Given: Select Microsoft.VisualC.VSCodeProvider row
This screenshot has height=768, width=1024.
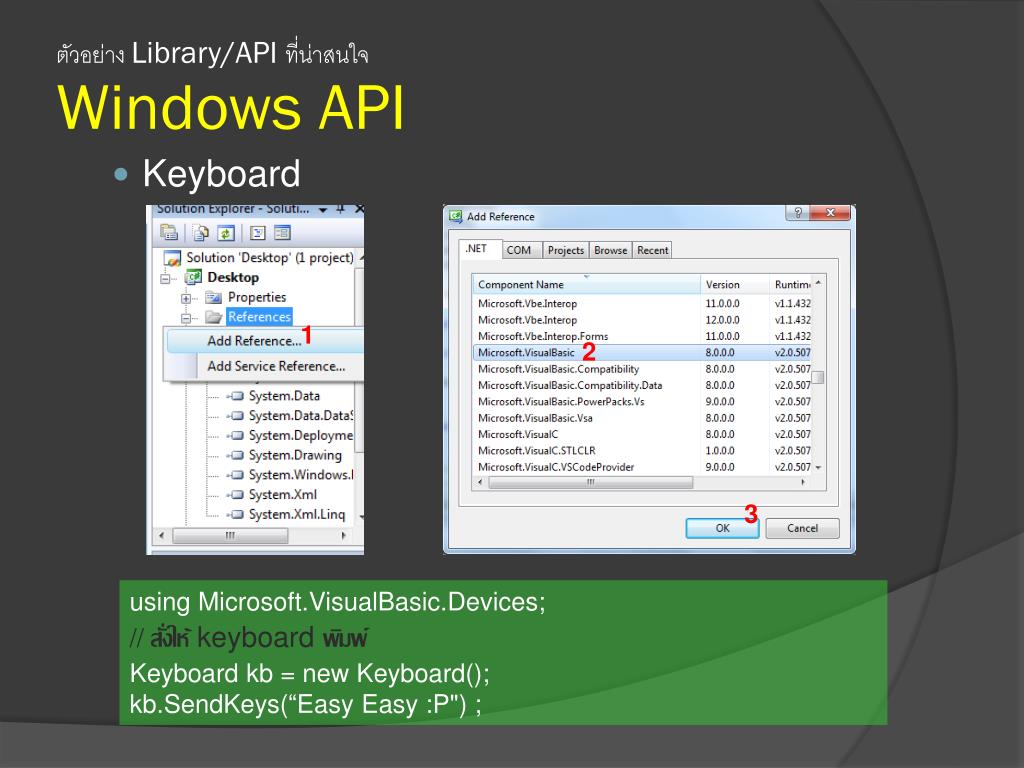Looking at the screenshot, I should pos(642,467).
